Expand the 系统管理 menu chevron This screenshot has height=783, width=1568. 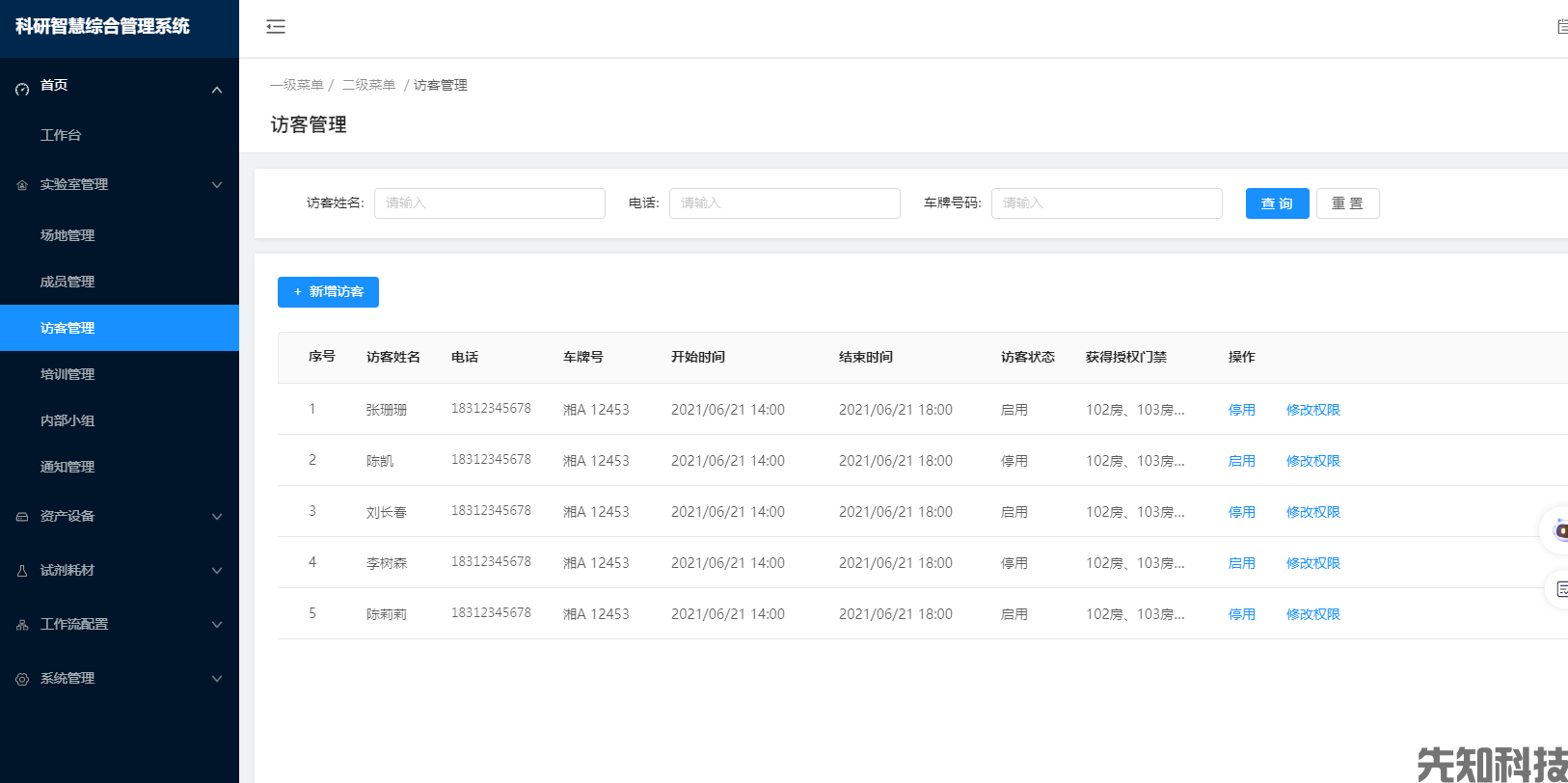[217, 679]
